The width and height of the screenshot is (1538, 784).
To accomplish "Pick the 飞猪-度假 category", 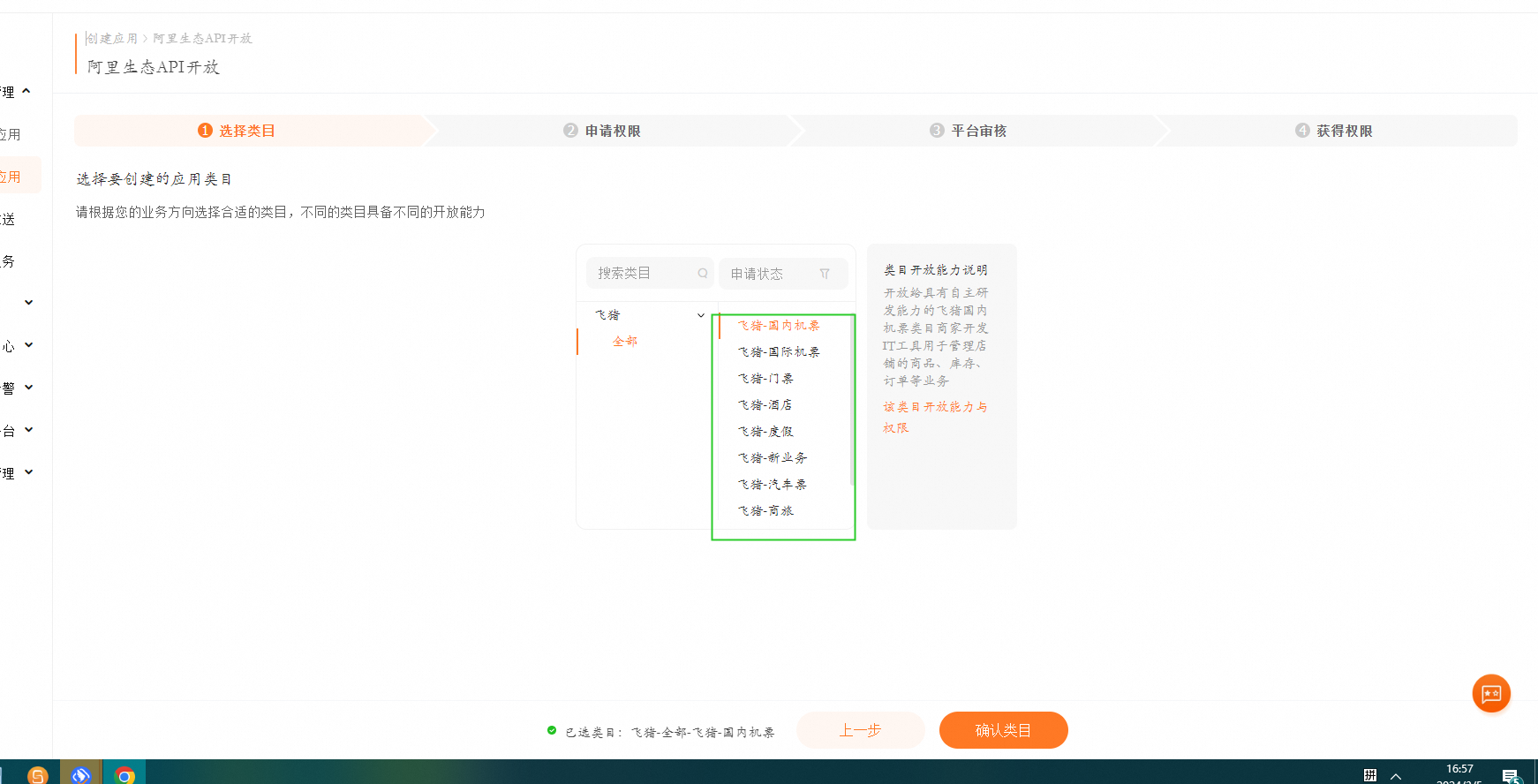I will [765, 432].
